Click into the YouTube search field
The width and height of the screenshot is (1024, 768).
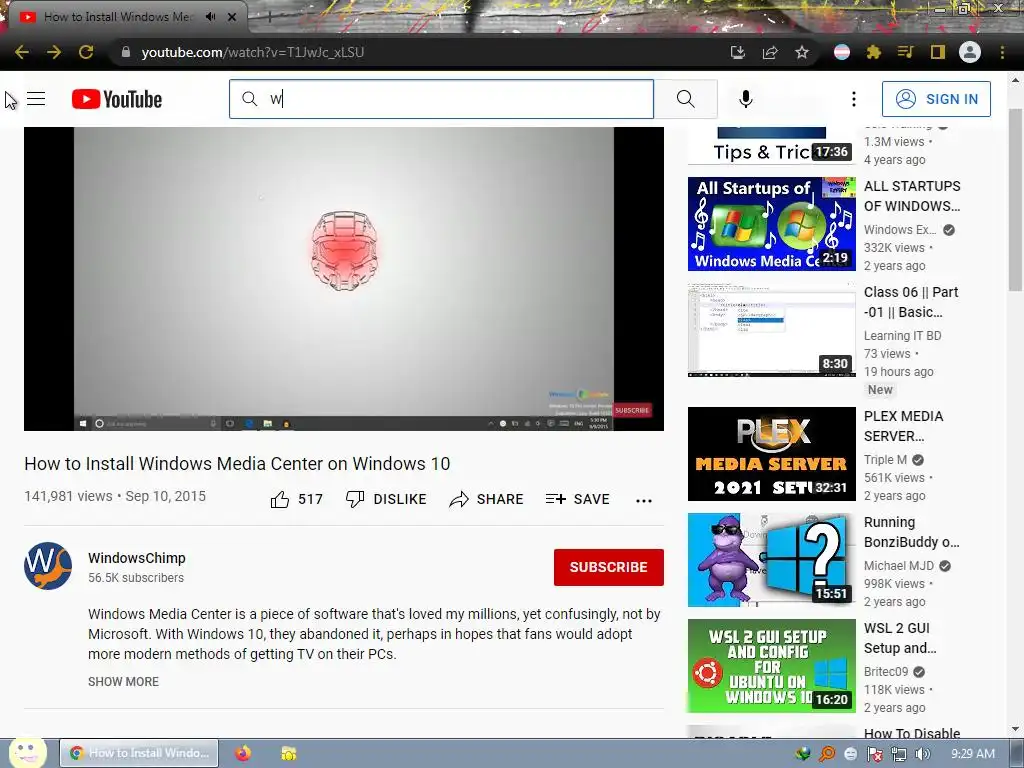click(441, 99)
